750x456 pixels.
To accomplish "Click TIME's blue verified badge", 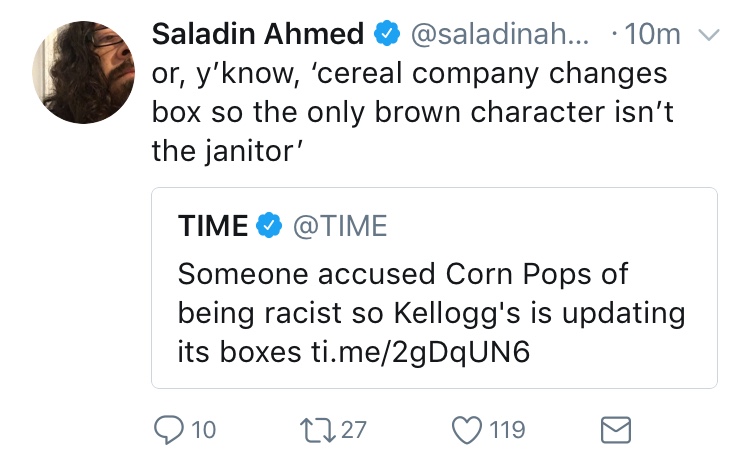I will pyautogui.click(x=269, y=225).
